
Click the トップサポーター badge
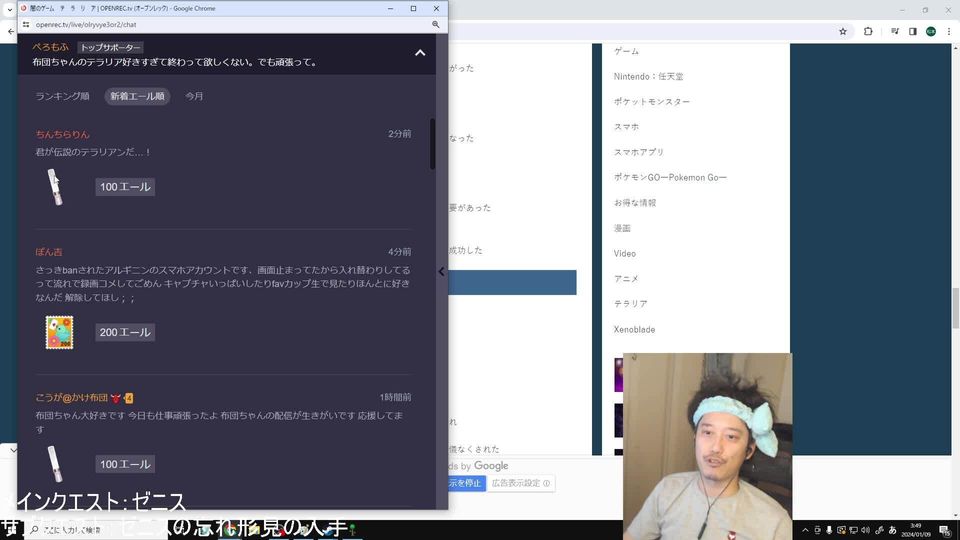[110, 47]
